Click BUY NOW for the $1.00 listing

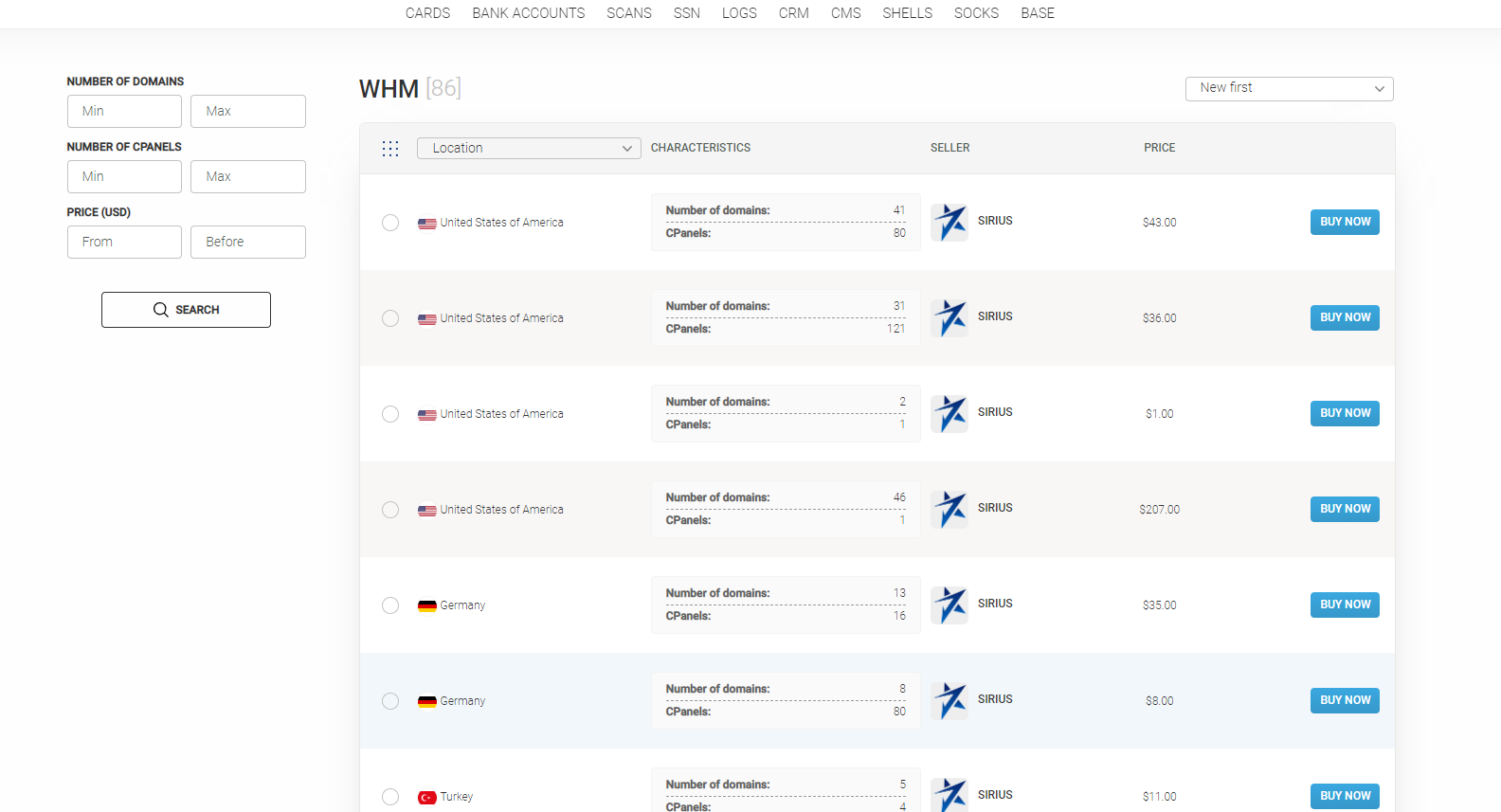(x=1345, y=413)
